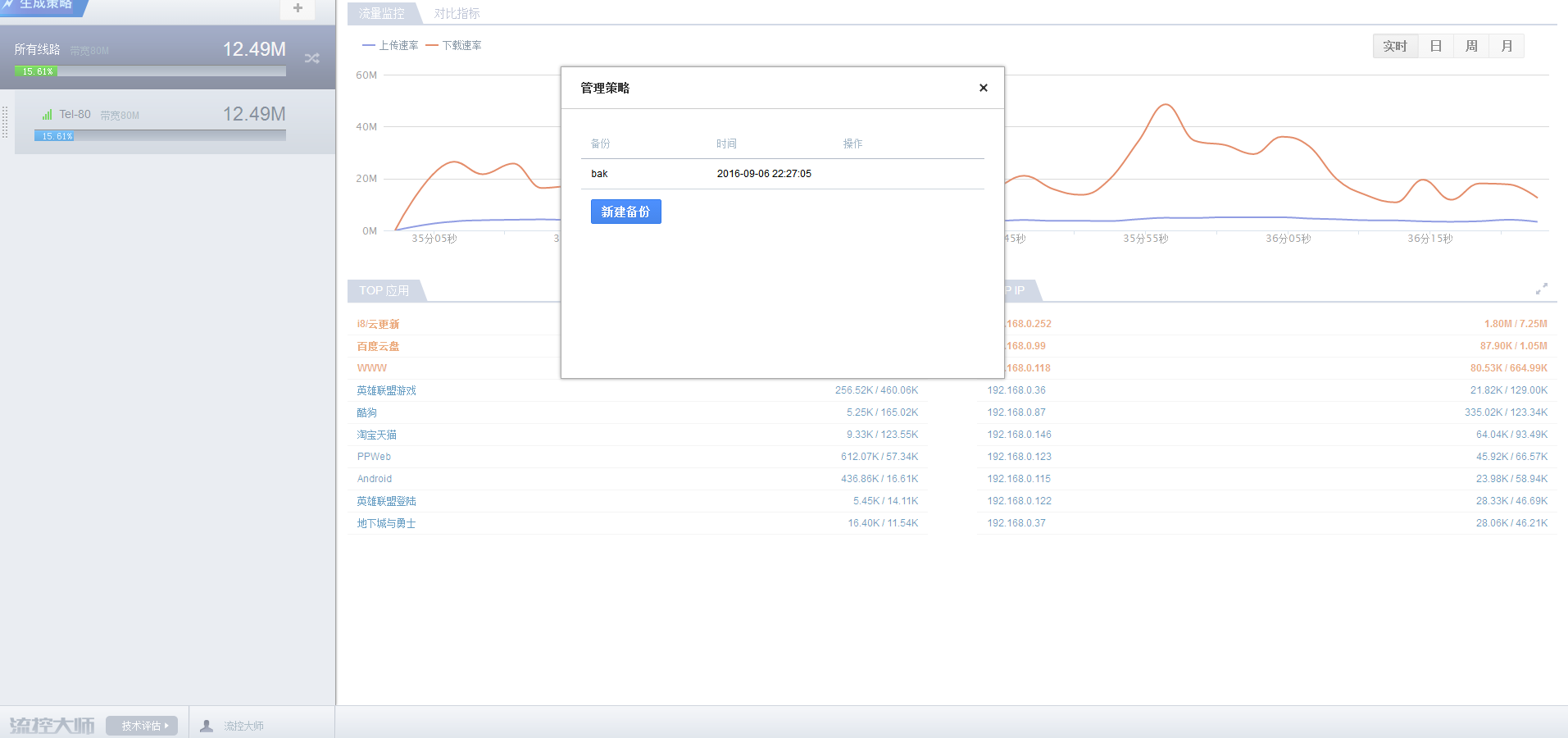Click Tel-80 usage bar at 15.61%
This screenshot has height=738, width=1568.
click(x=160, y=136)
